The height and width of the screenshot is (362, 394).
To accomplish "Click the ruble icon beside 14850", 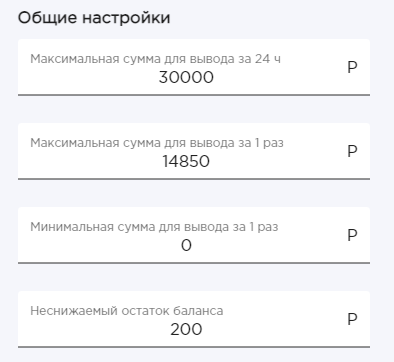I will [x=352, y=151].
